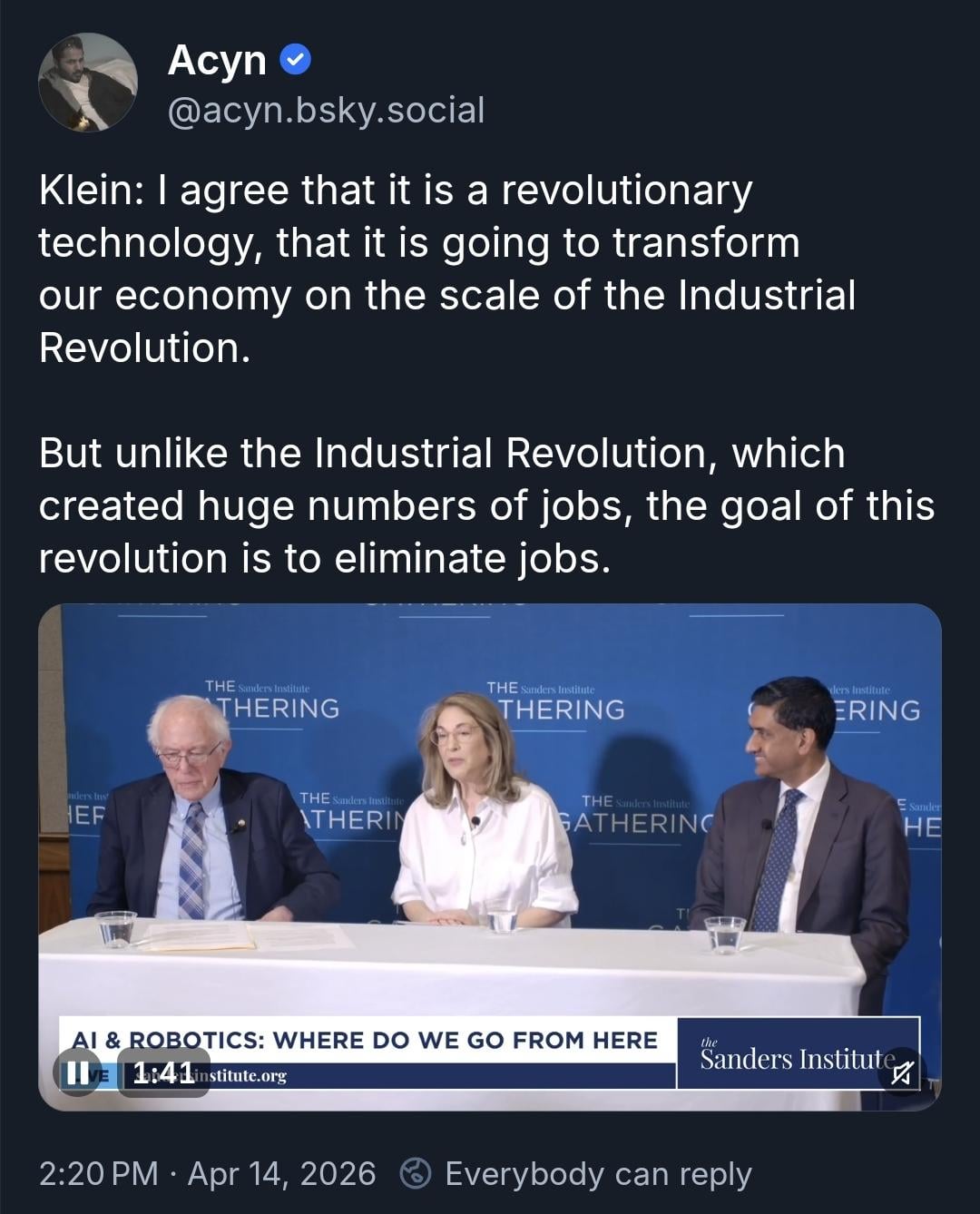The width and height of the screenshot is (980, 1214).
Task: Unmute the video using the speaker icon
Action: tap(901, 1073)
